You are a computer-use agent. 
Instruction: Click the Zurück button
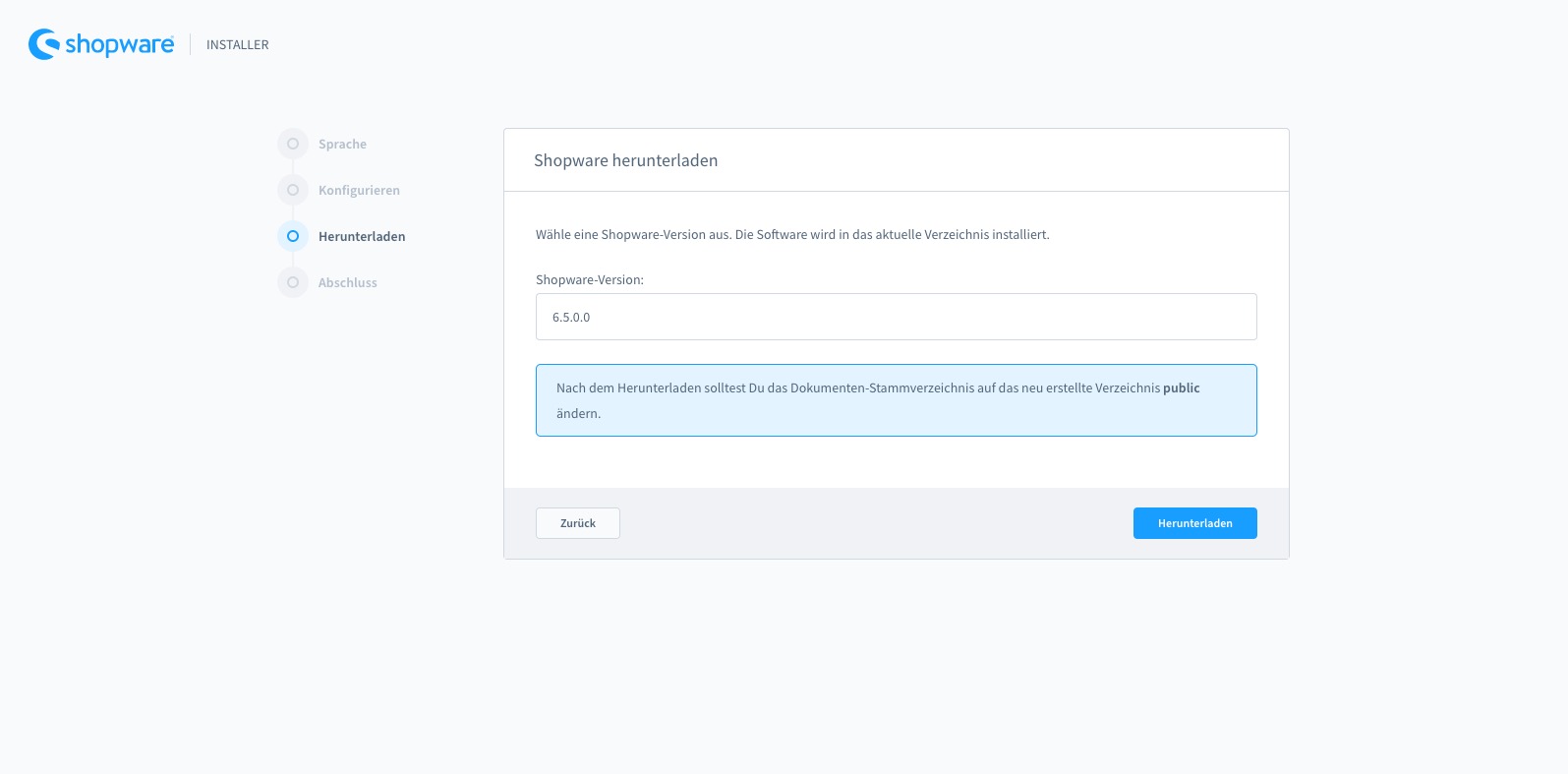pos(578,523)
